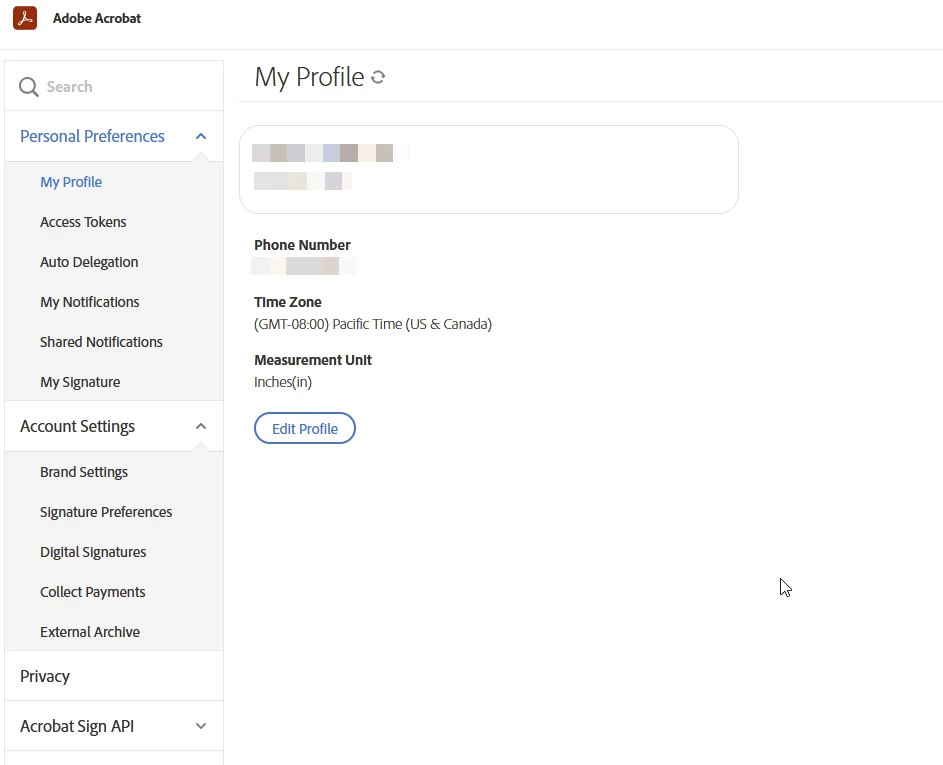Open External Archive settings

tap(90, 632)
